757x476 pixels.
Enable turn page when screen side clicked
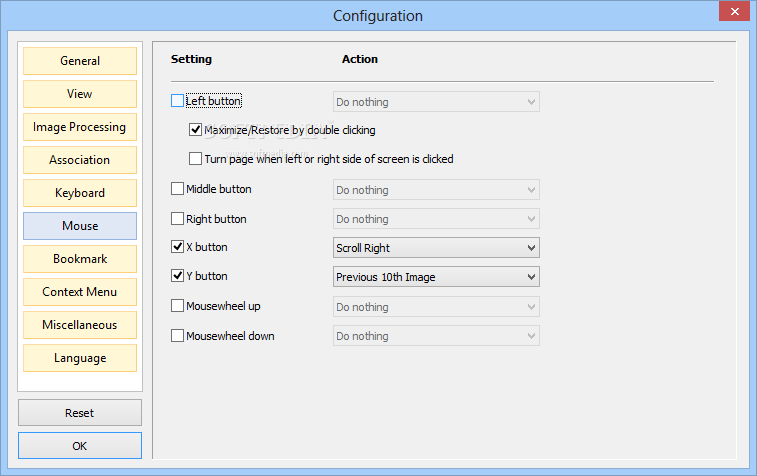pyautogui.click(x=195, y=158)
